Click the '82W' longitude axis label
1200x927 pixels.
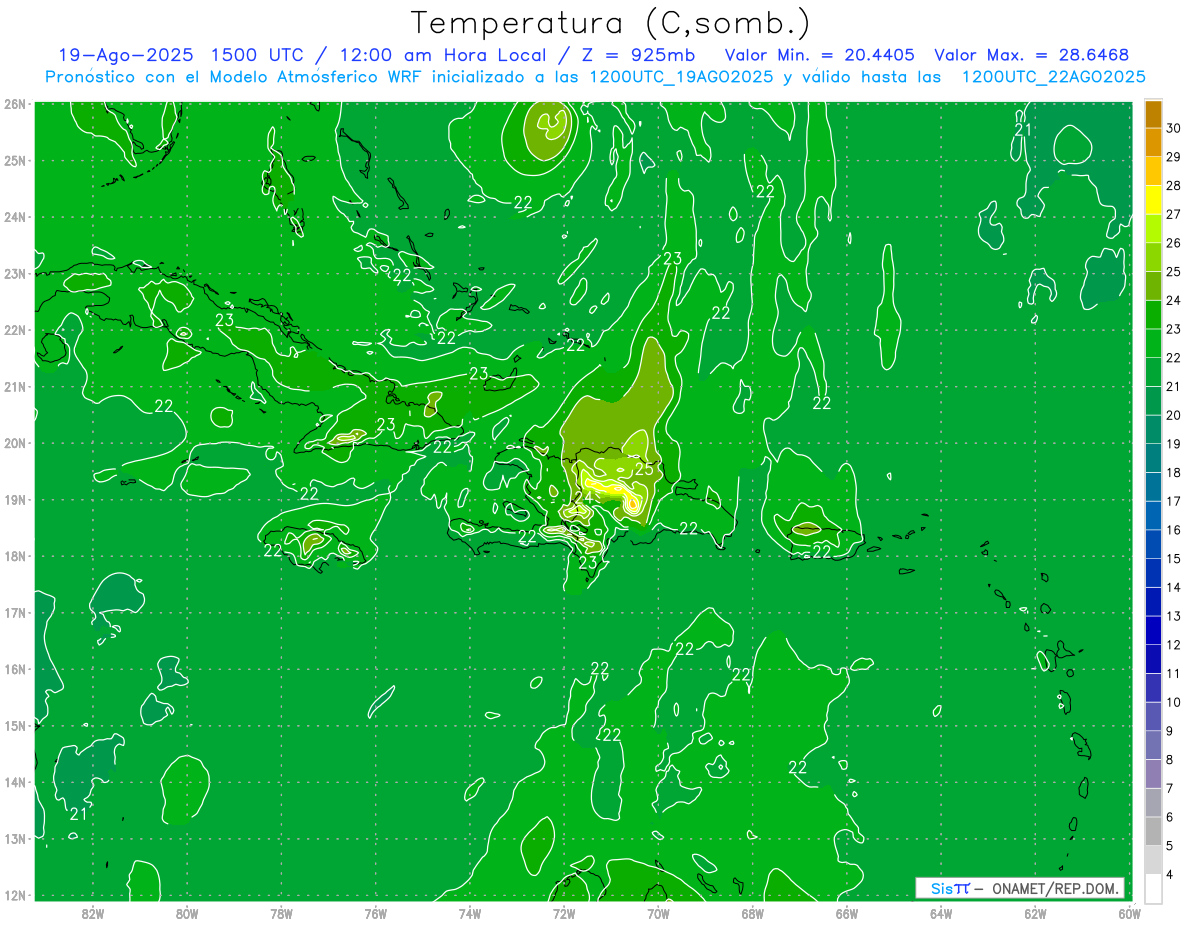tap(93, 913)
